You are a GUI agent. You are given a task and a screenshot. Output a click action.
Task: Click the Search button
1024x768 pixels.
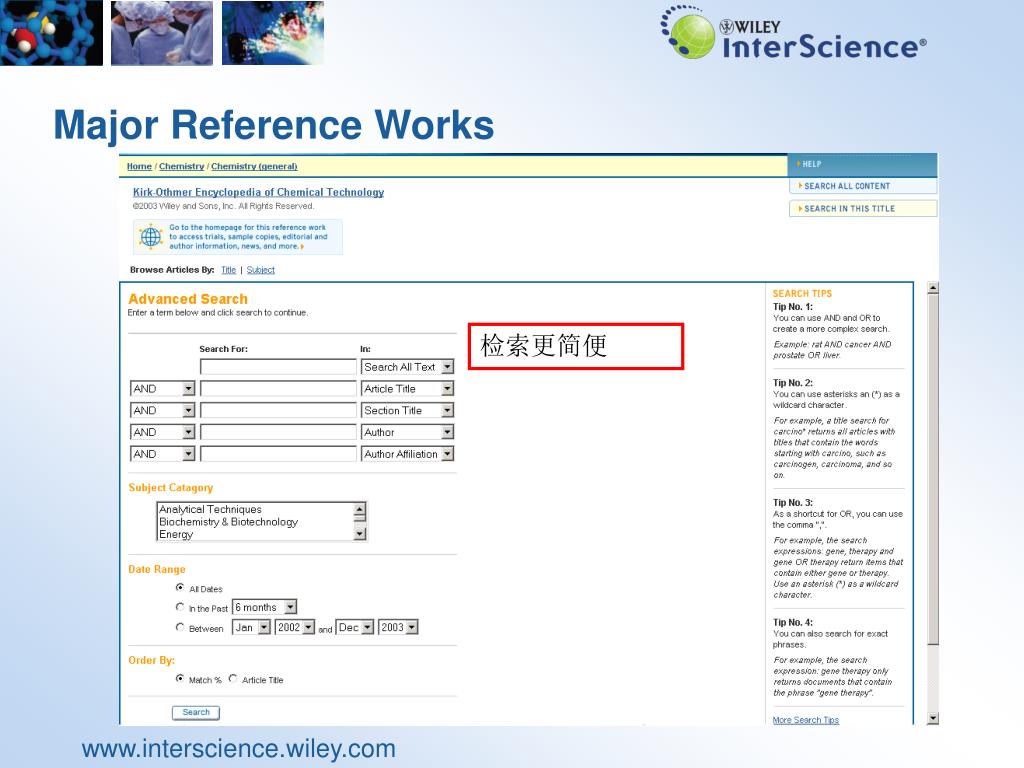tap(196, 712)
